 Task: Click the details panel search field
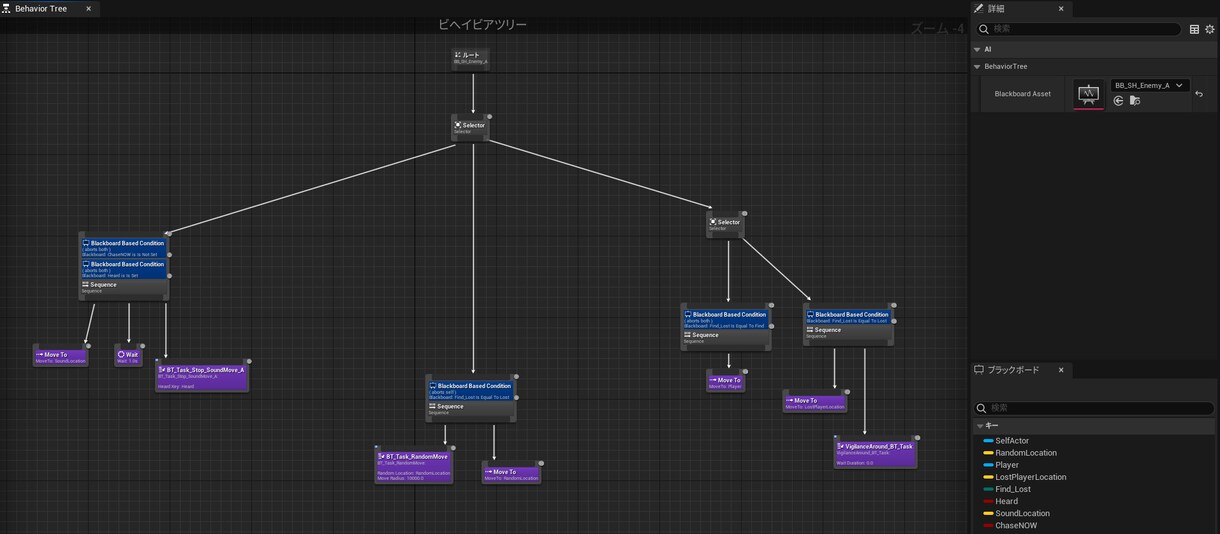coord(1078,29)
